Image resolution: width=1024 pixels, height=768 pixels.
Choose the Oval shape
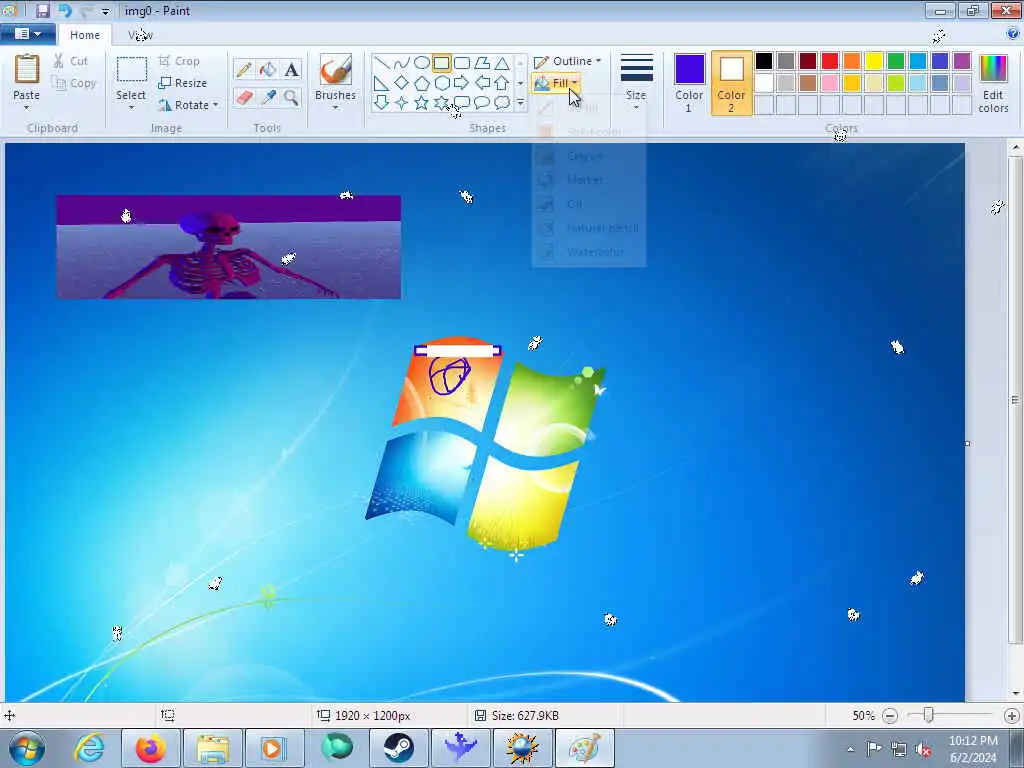point(422,63)
